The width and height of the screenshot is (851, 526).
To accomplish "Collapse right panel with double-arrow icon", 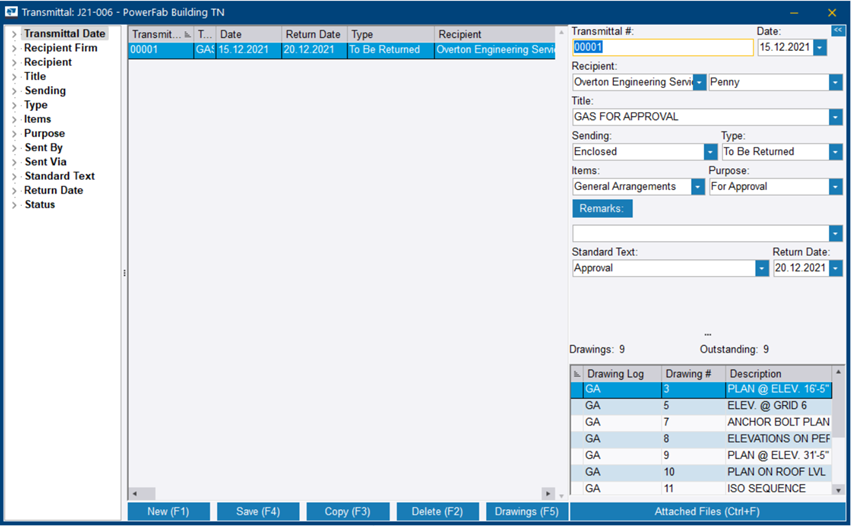I will point(838,31).
